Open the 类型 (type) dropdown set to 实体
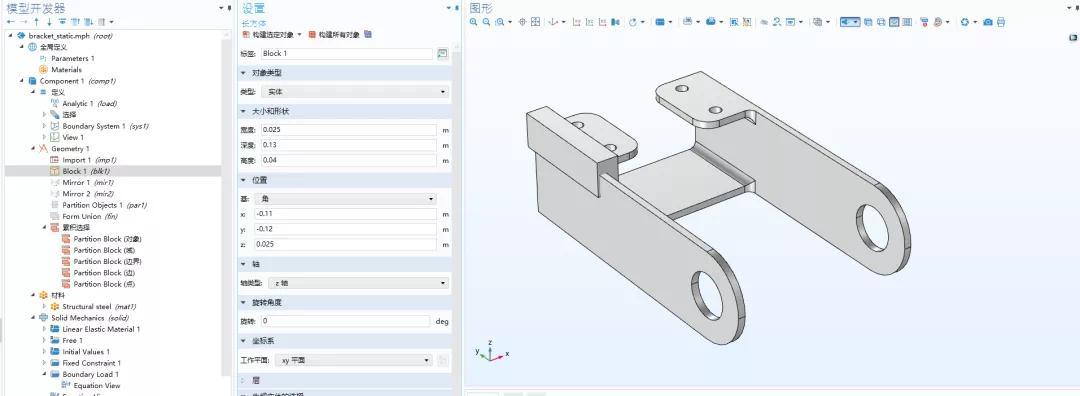1080x396 pixels. pos(354,92)
